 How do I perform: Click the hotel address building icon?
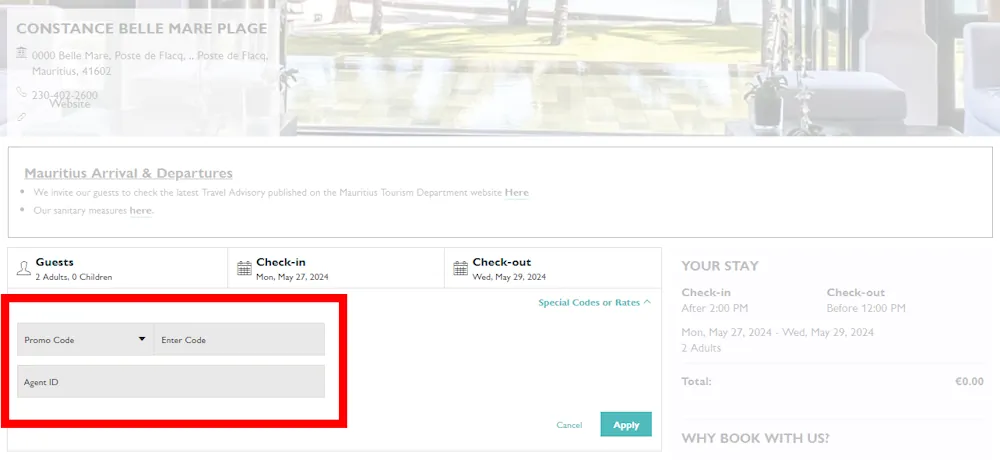click(21, 52)
